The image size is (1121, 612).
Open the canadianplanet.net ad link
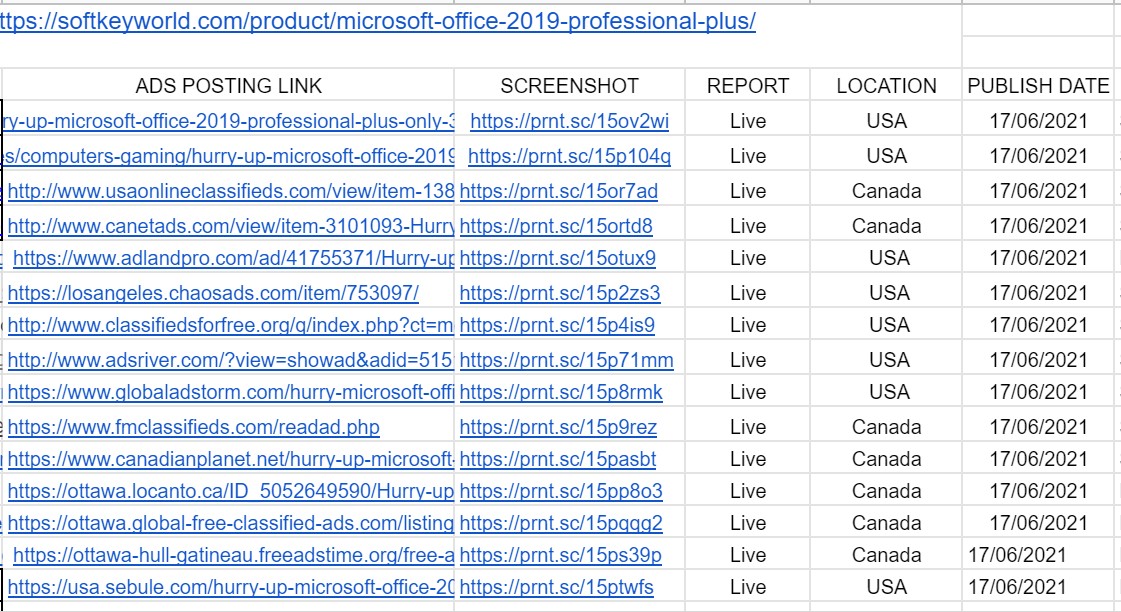[x=231, y=460]
